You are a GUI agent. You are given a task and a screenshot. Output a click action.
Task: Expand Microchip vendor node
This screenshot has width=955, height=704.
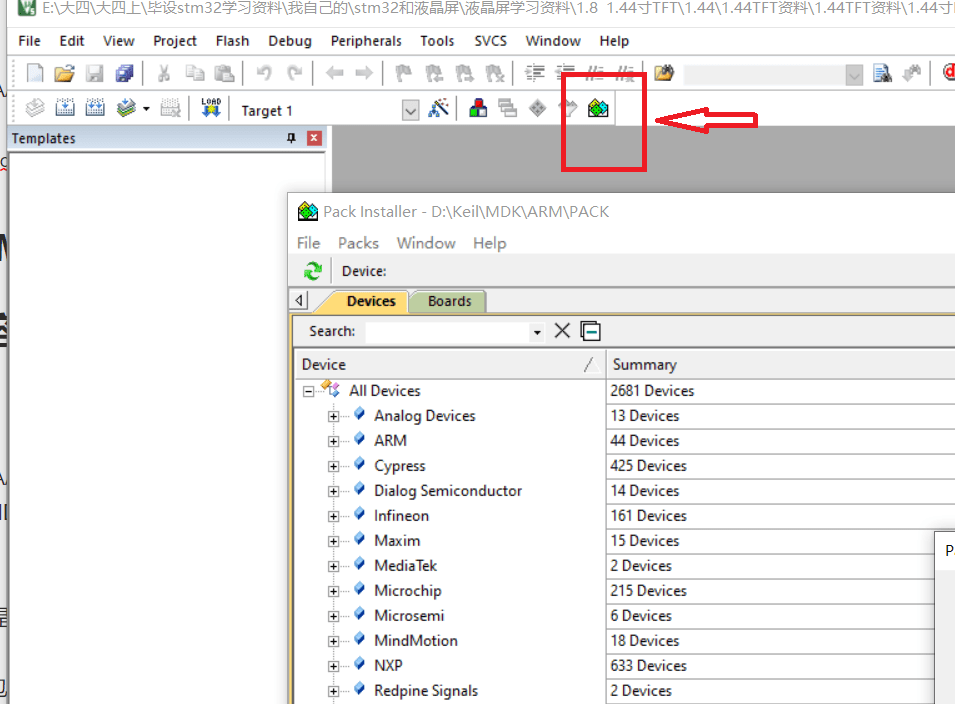click(333, 591)
